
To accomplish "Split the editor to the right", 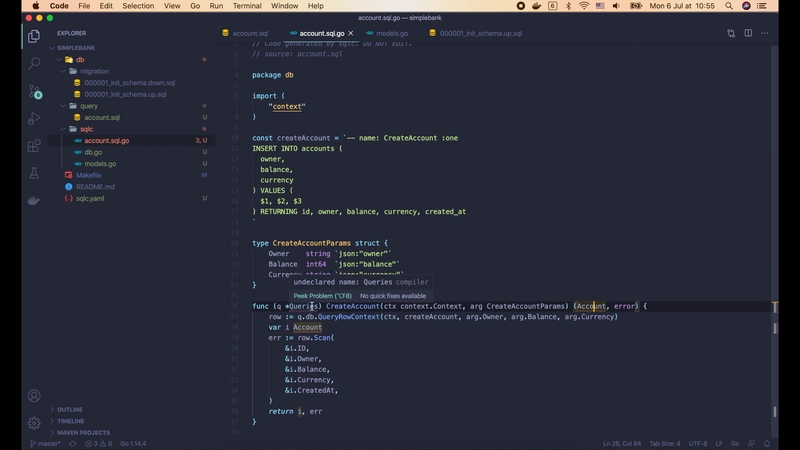I will coord(748,33).
